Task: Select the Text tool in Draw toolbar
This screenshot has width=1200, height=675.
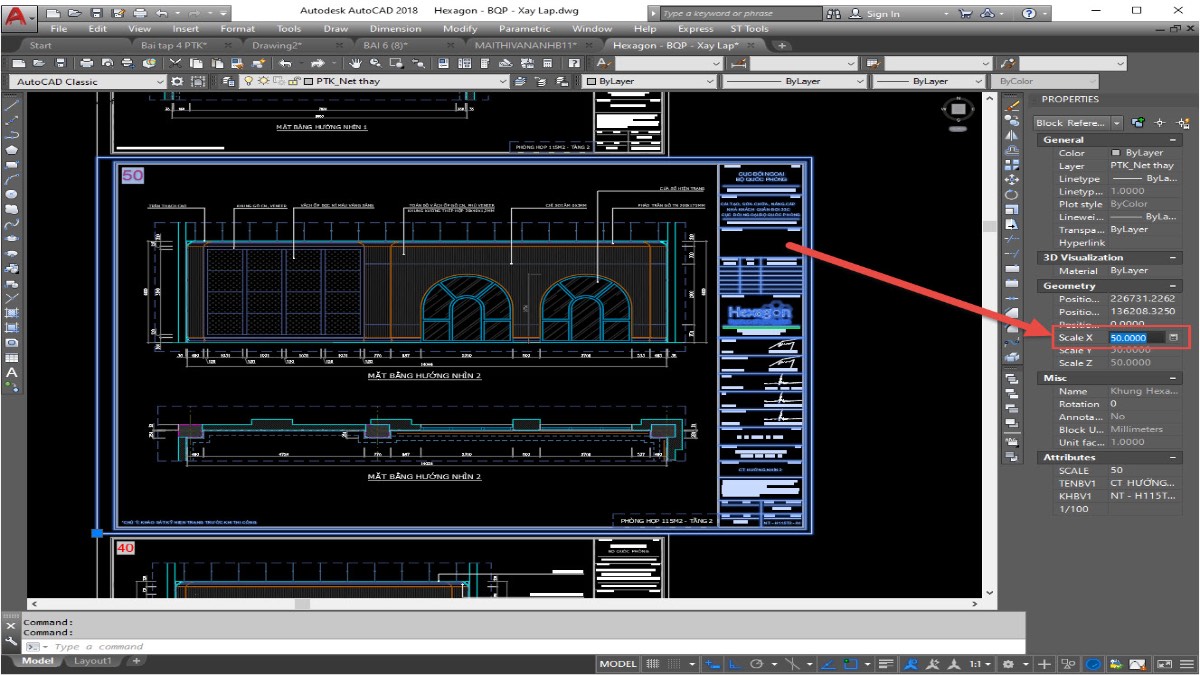Action: 12,372
